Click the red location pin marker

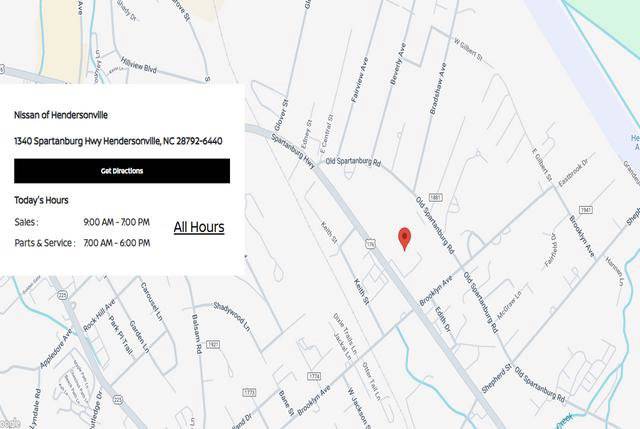pos(404,238)
